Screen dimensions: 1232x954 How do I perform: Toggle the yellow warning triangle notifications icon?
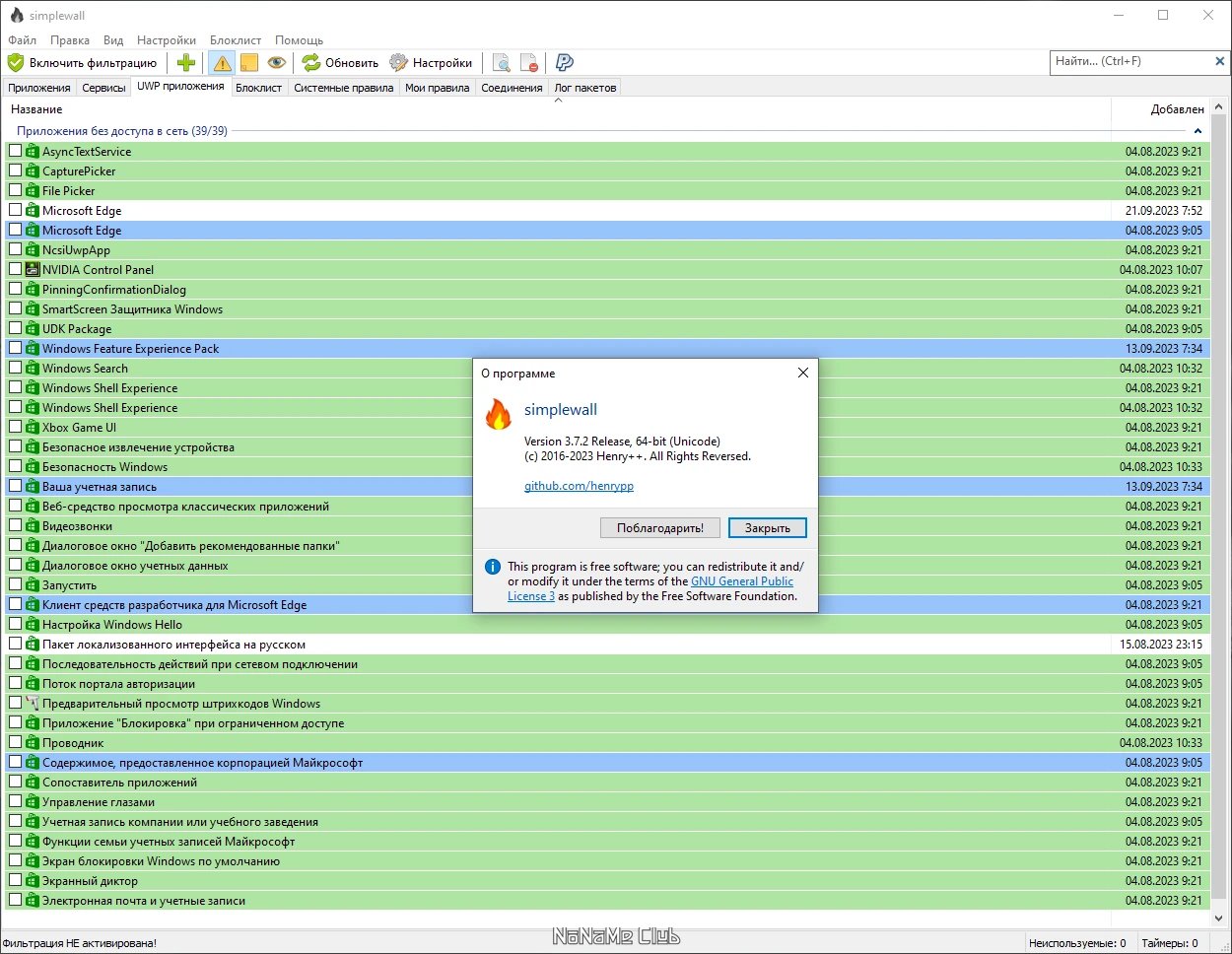222,63
